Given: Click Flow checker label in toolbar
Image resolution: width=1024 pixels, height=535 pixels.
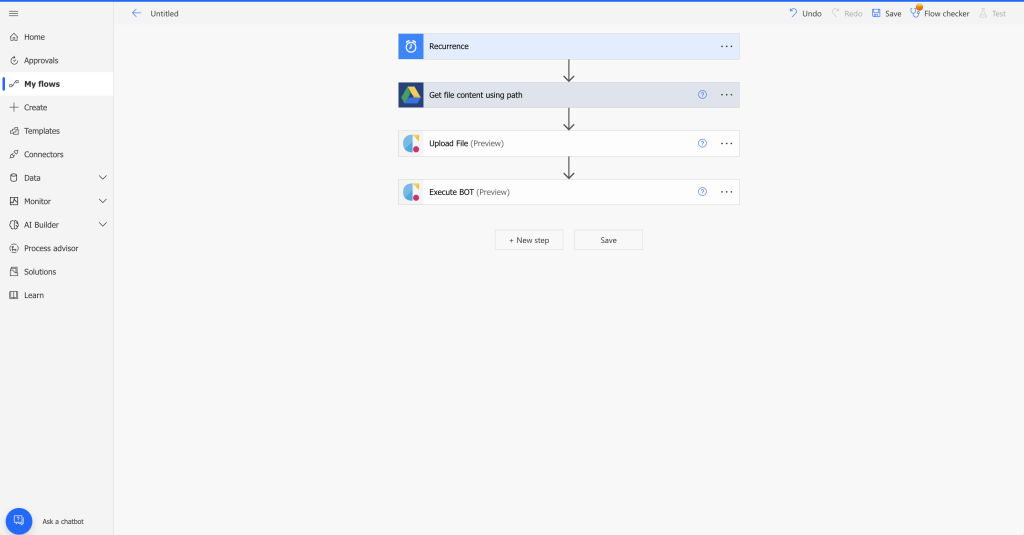Looking at the screenshot, I should 946,14.
